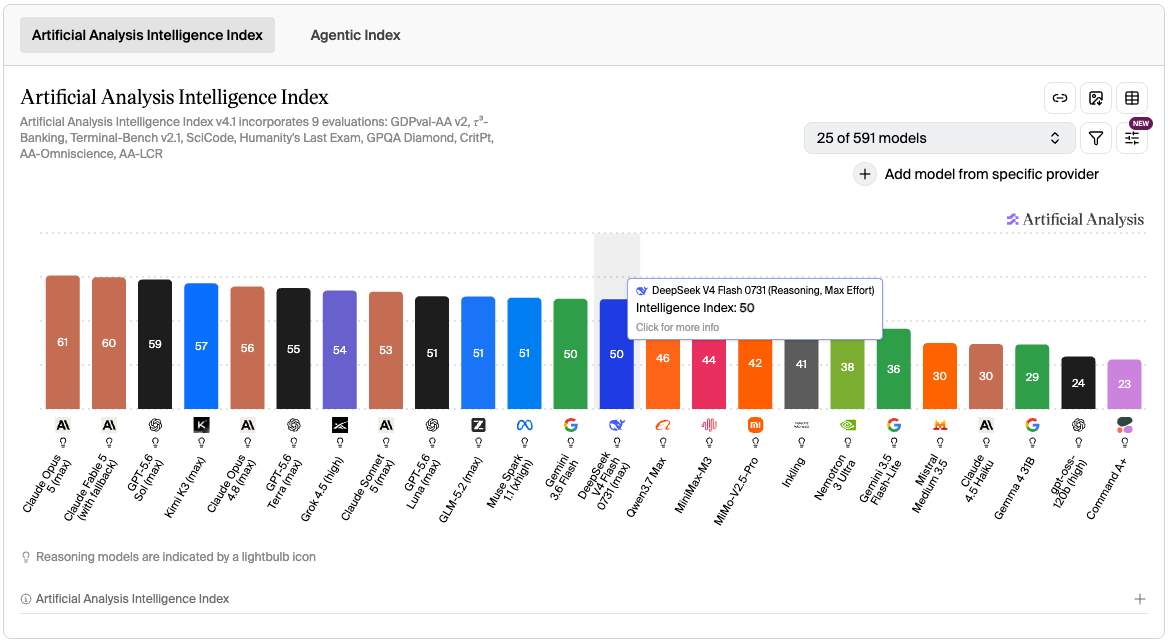Switch to the Agentic Index tab

point(355,35)
